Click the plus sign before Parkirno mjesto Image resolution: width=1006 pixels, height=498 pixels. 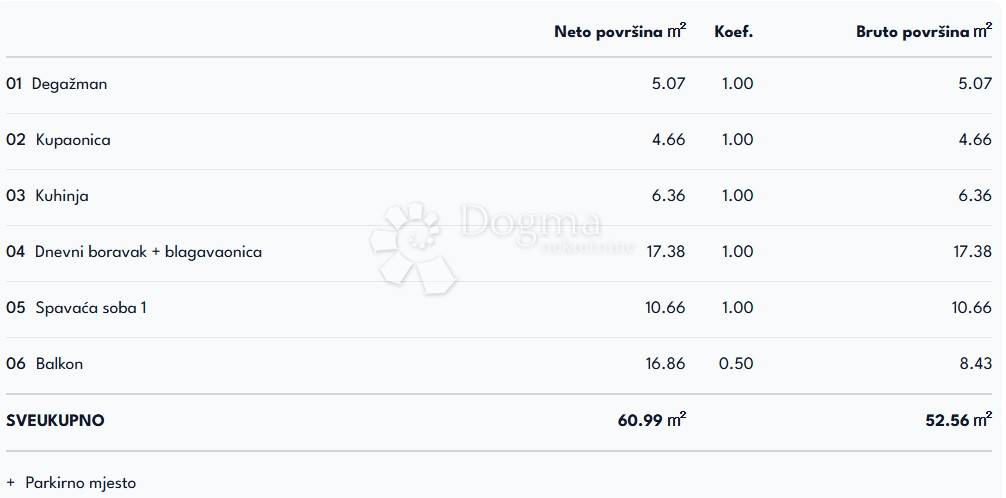coord(11,483)
